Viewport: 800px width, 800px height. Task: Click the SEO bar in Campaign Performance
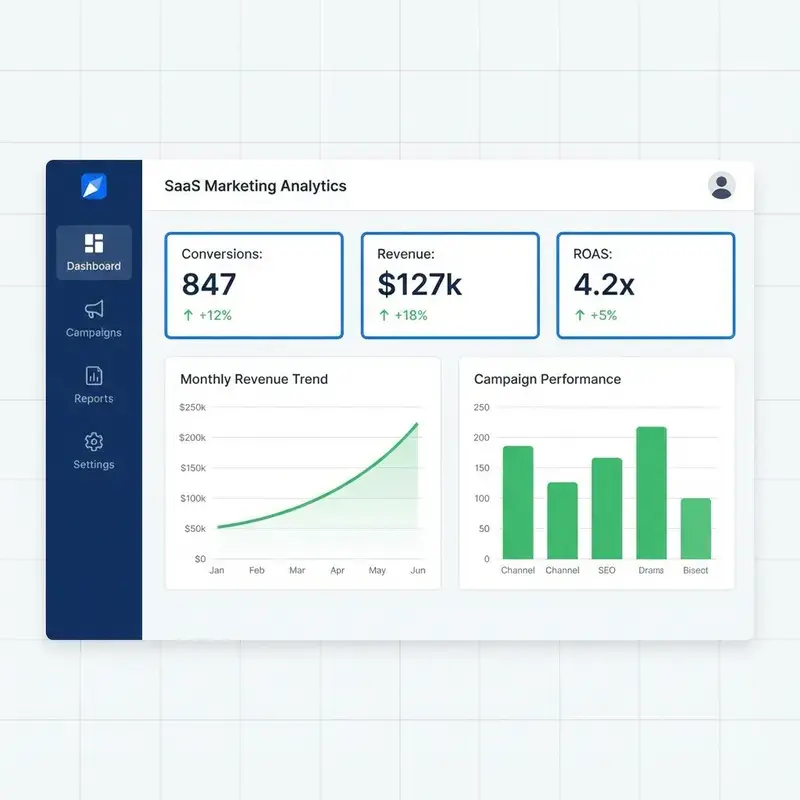[x=606, y=505]
